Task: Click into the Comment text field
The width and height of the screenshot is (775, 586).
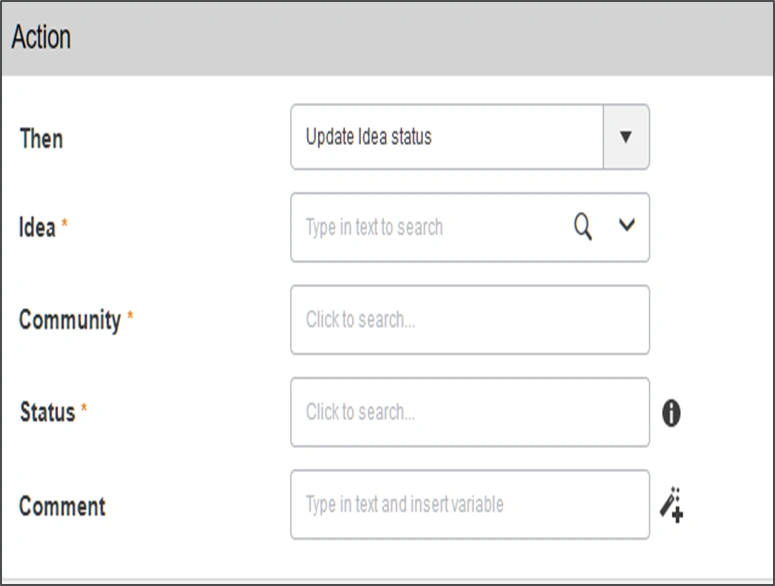Action: pyautogui.click(x=469, y=505)
